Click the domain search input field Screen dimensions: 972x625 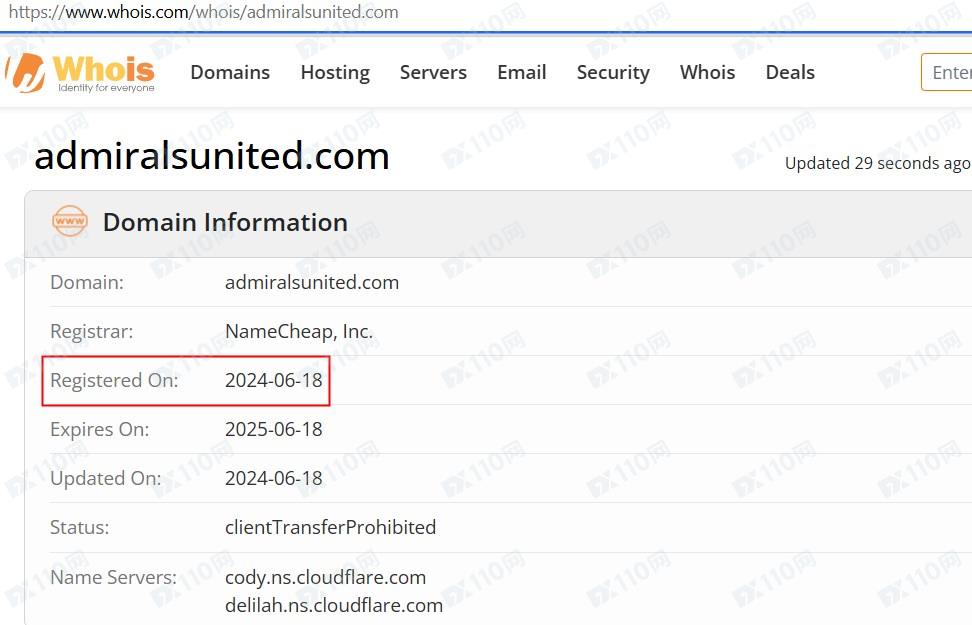948,73
